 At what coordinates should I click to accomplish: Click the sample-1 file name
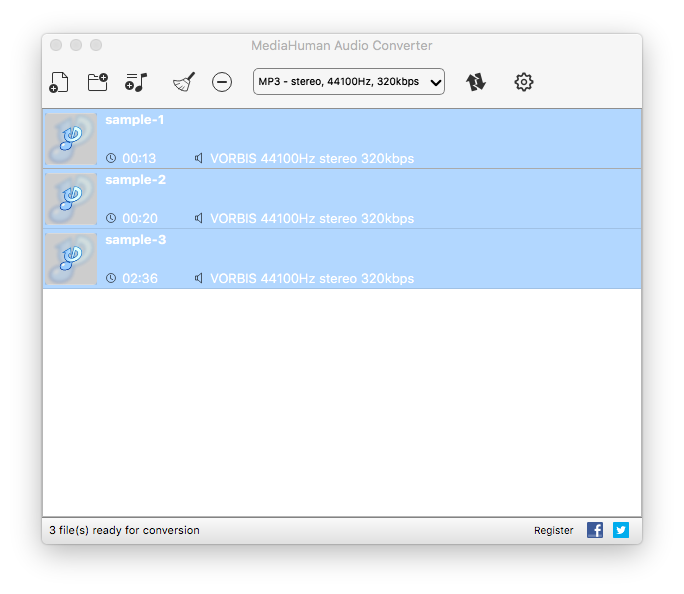pos(134,119)
